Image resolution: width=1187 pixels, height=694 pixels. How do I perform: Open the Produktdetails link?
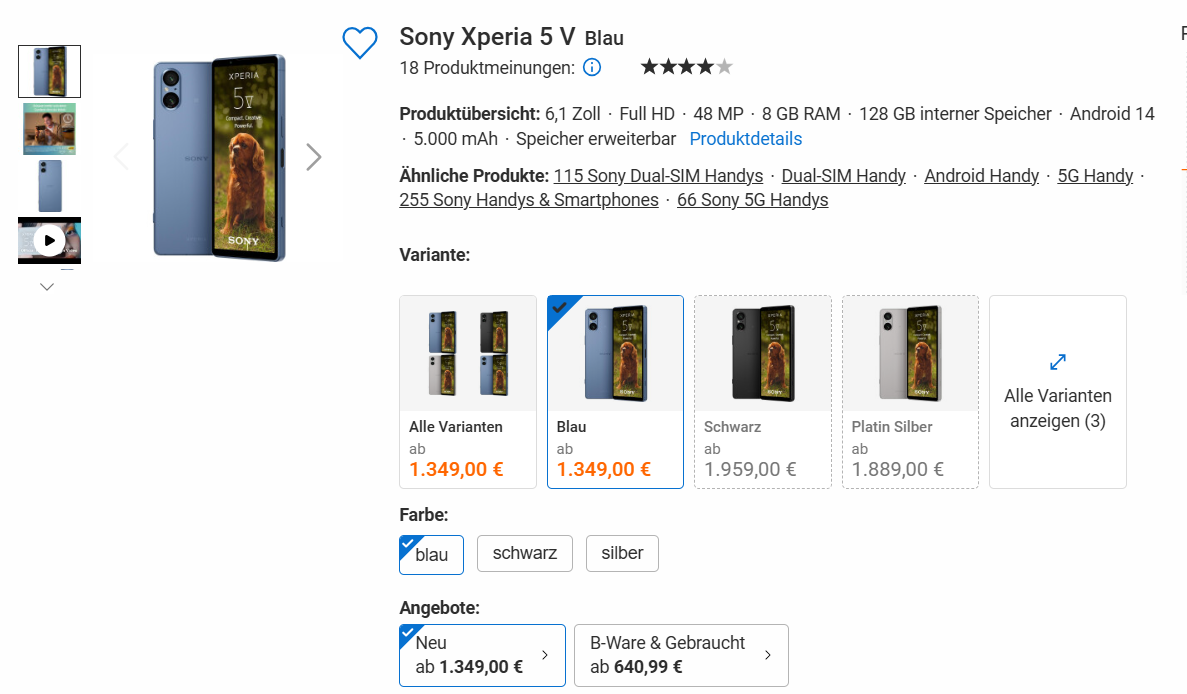coord(745,139)
